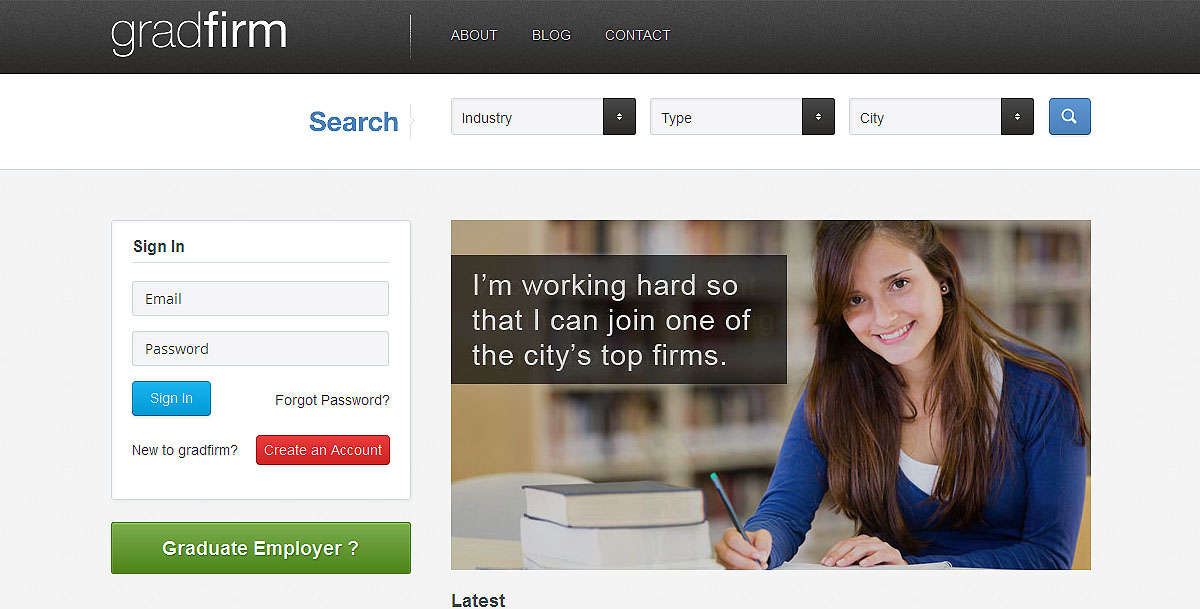The height and width of the screenshot is (609, 1200).
Task: Open the City dropdown arrow
Action: click(1017, 117)
